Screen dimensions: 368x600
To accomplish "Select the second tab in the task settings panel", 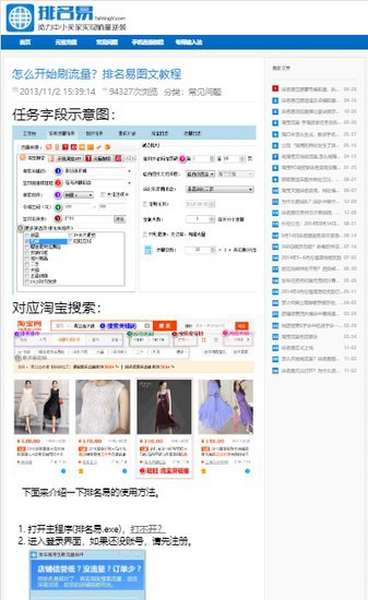I will click(61, 133).
